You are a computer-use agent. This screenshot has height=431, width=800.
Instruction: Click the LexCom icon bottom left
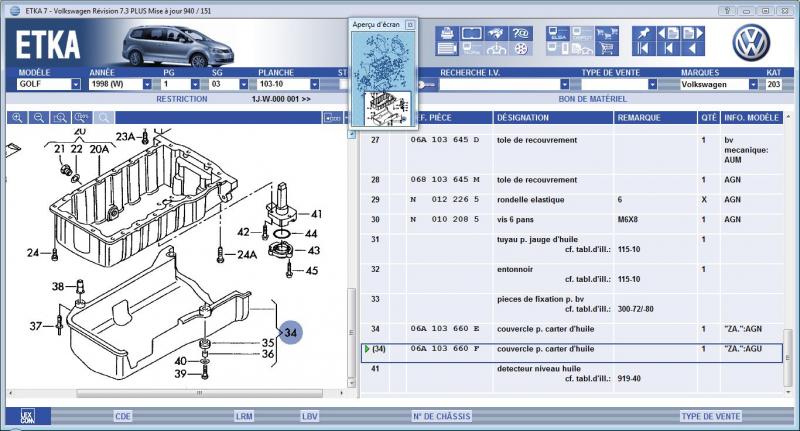coord(28,416)
